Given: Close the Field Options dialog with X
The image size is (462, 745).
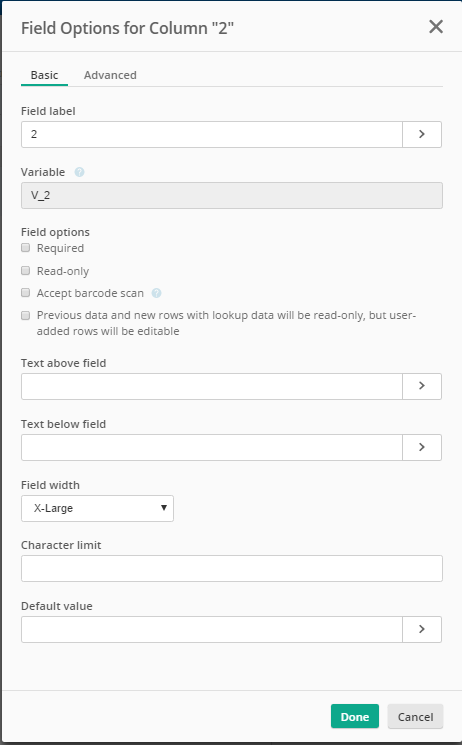Looking at the screenshot, I should click(436, 27).
